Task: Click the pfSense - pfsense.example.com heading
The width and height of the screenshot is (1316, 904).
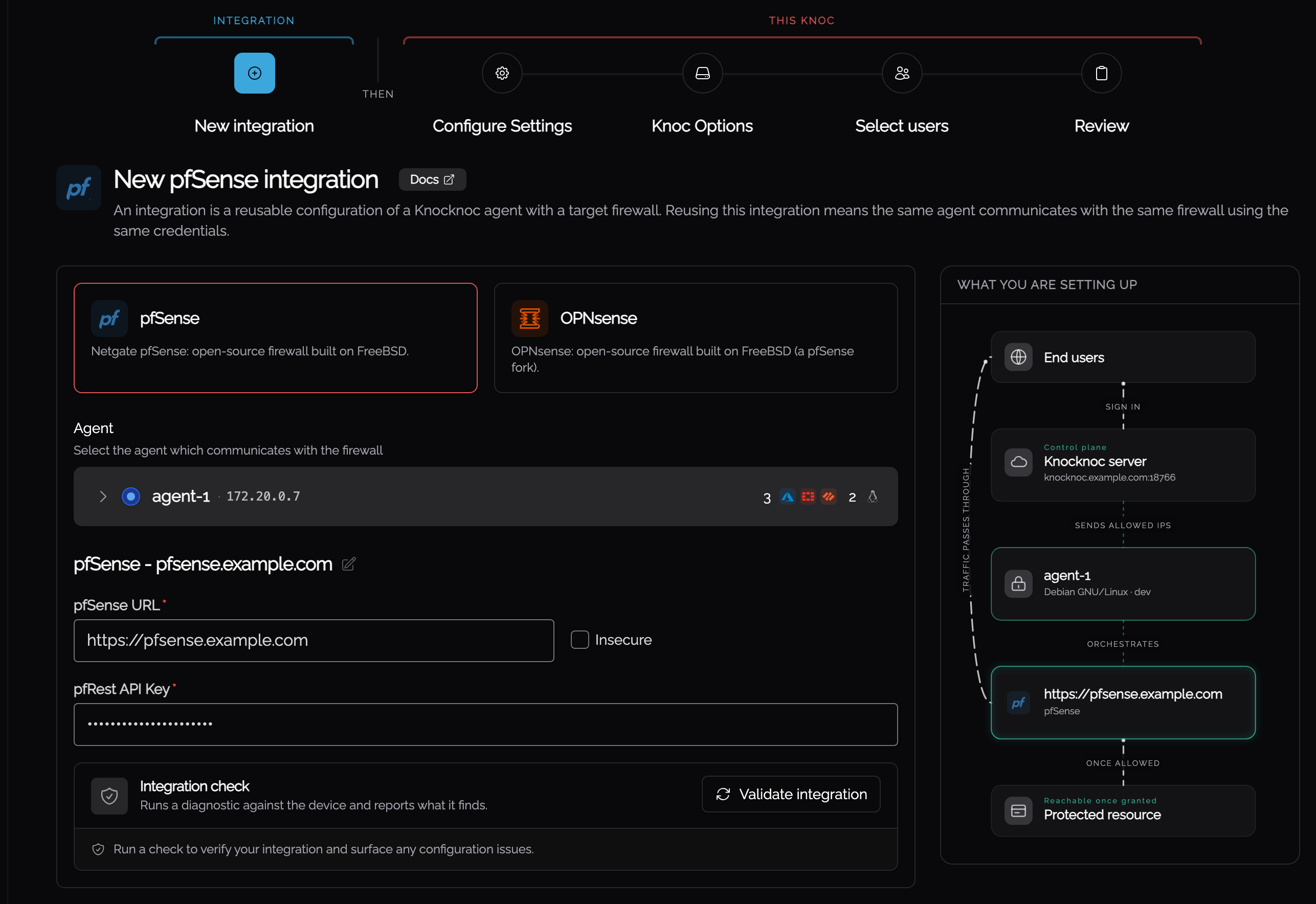Action: pyautogui.click(x=203, y=564)
